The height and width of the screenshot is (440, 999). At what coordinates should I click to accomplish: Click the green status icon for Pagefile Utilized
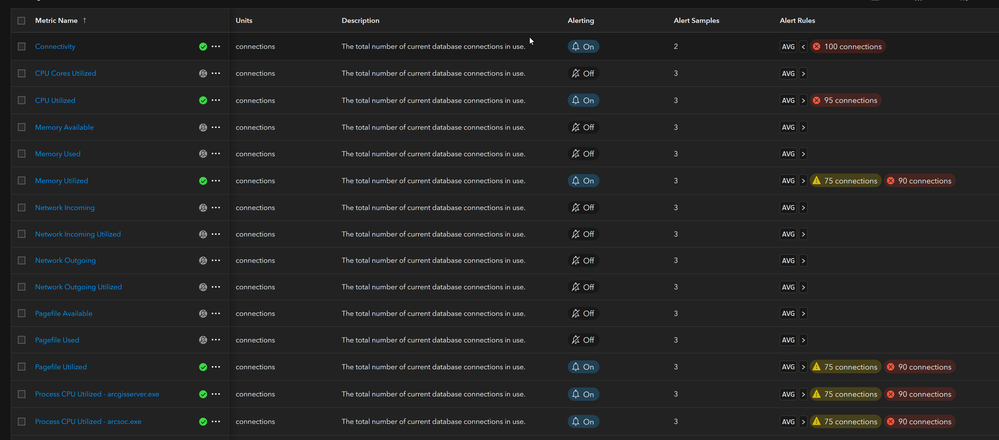click(x=203, y=367)
